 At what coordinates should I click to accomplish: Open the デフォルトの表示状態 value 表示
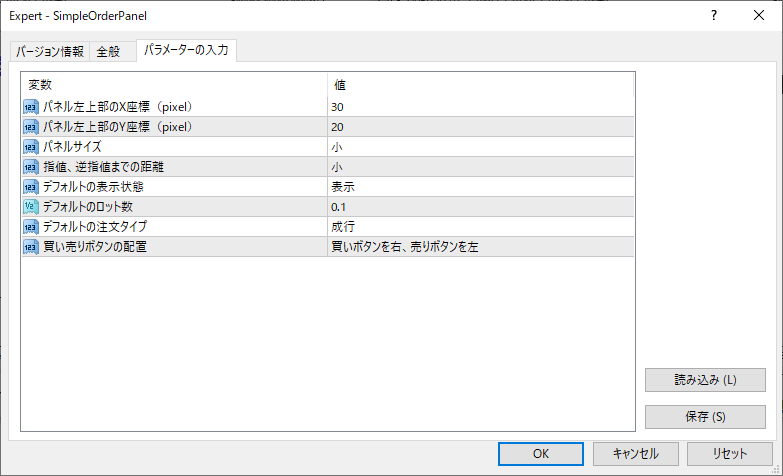(x=480, y=187)
